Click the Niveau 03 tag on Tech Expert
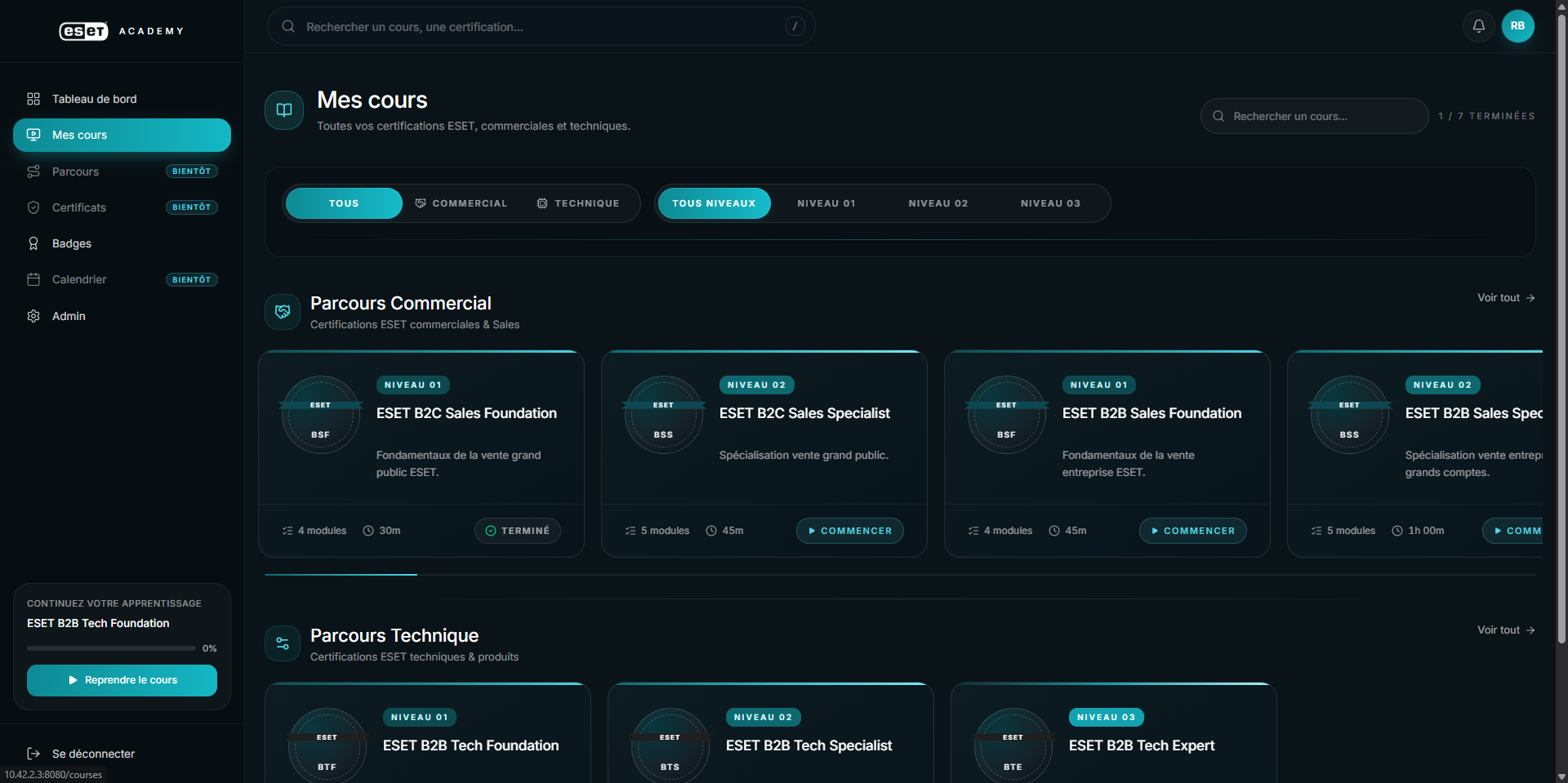Screen dimensions: 1568x783 click(x=1106, y=717)
